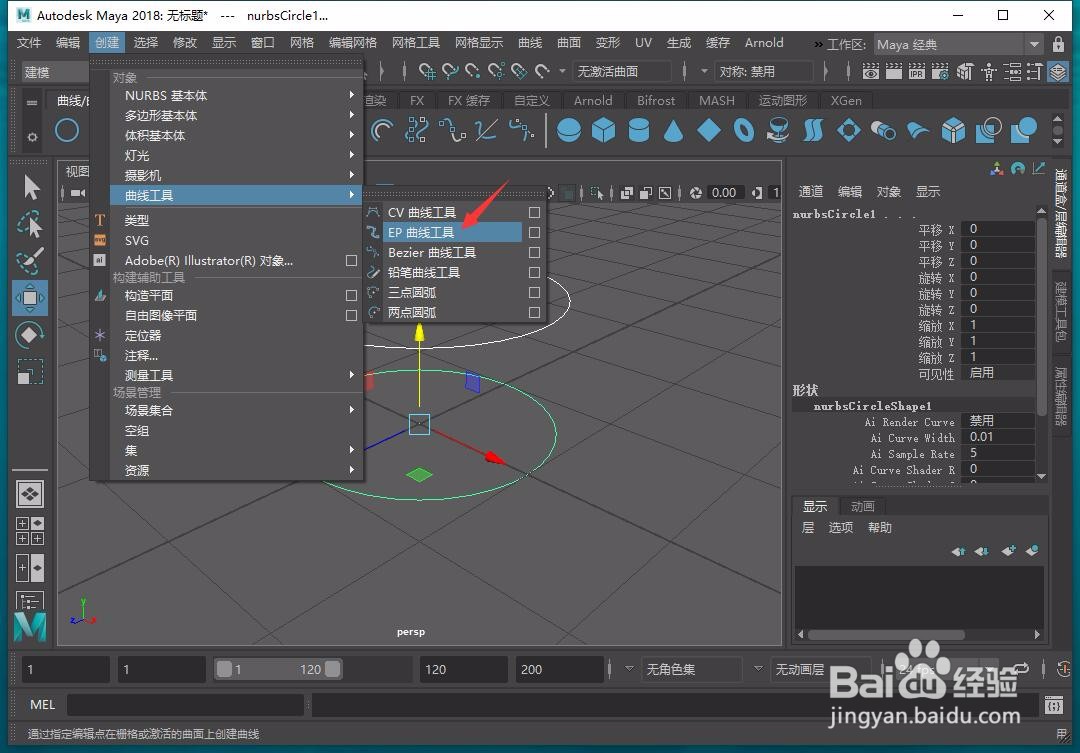
Task: Open the 无角色集 dropdown
Action: (x=694, y=669)
